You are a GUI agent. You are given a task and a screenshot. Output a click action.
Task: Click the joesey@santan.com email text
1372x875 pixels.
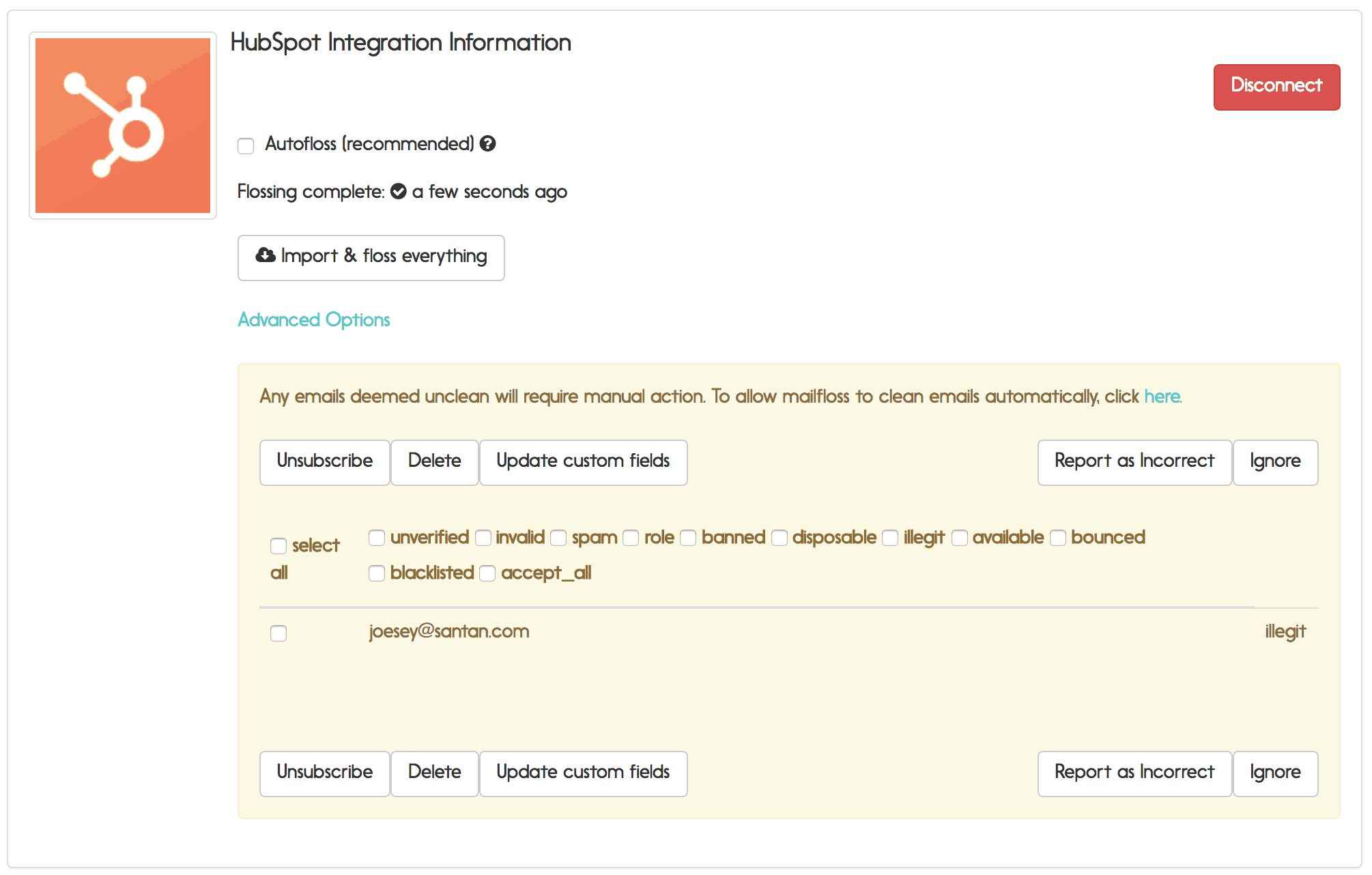point(449,631)
